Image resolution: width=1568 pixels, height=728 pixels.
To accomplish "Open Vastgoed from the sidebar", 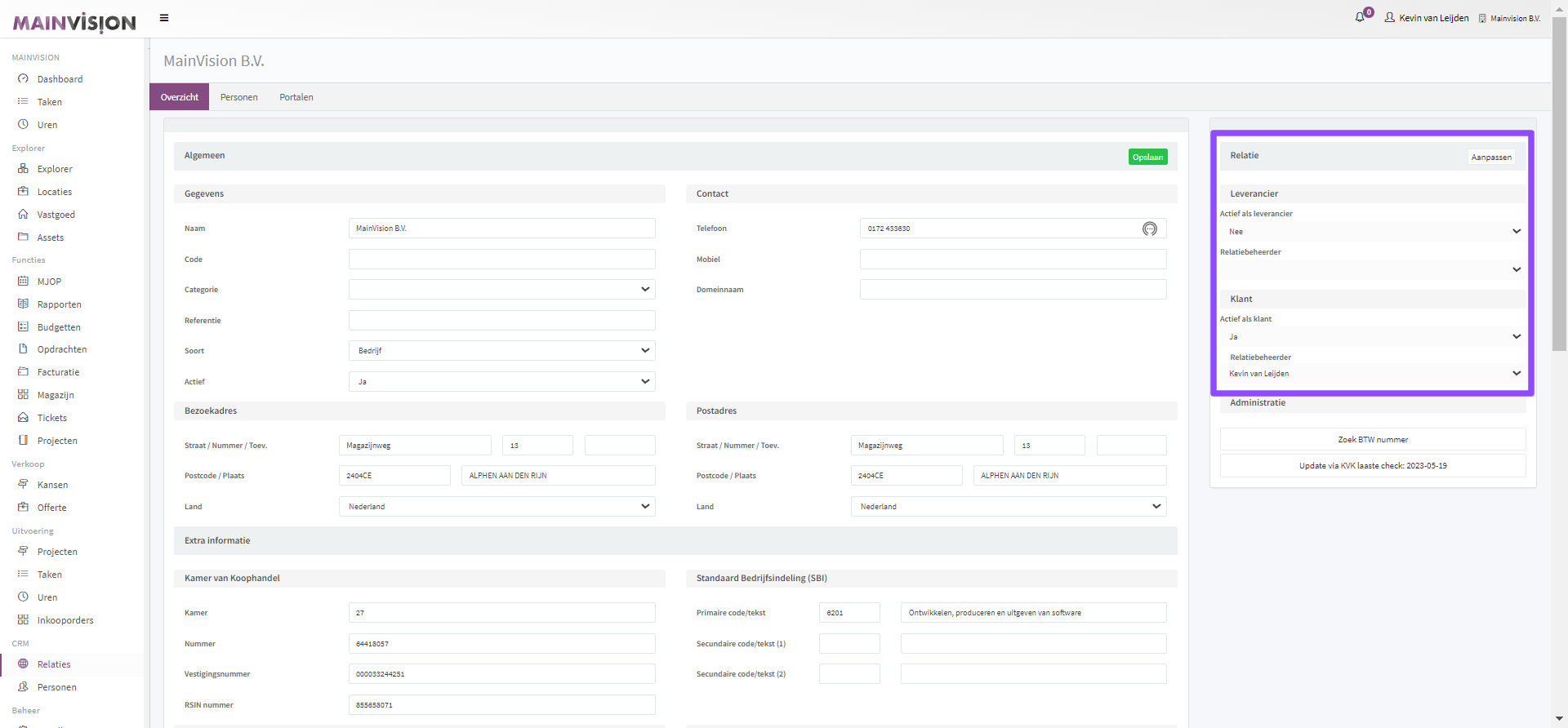I will (56, 215).
